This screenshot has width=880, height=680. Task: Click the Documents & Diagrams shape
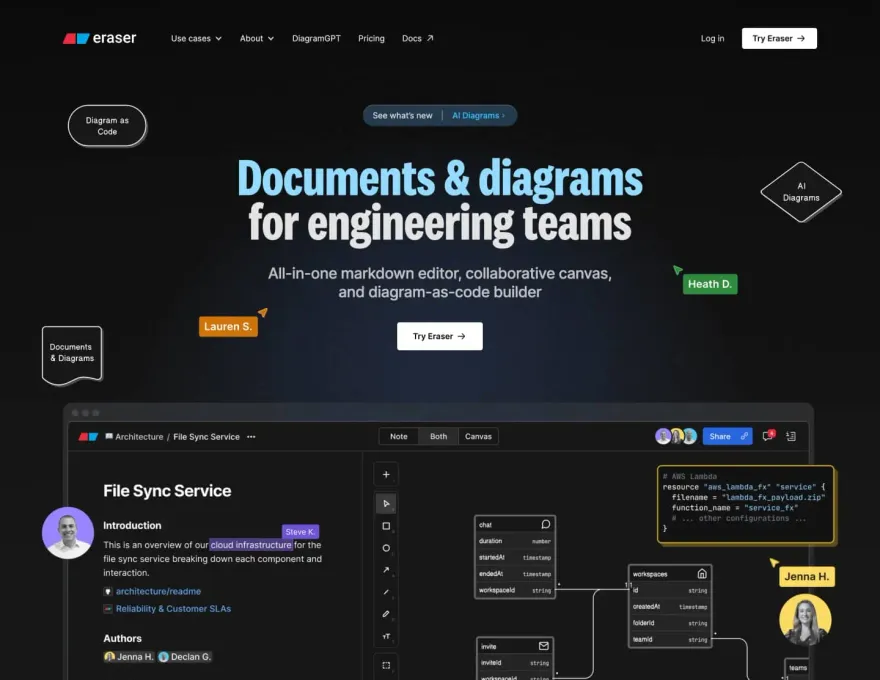[x=72, y=355]
